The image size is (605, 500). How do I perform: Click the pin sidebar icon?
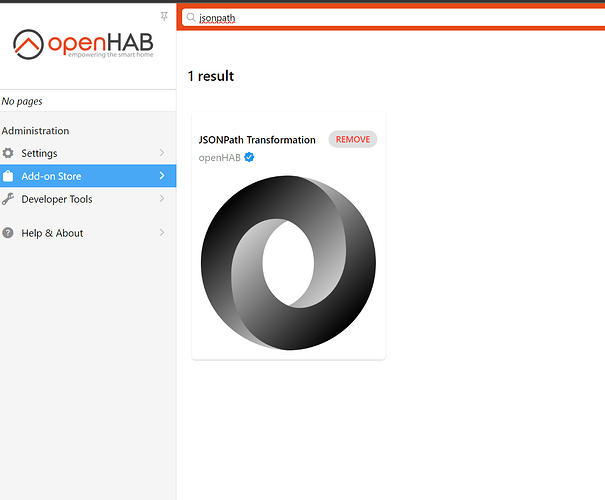point(164,17)
